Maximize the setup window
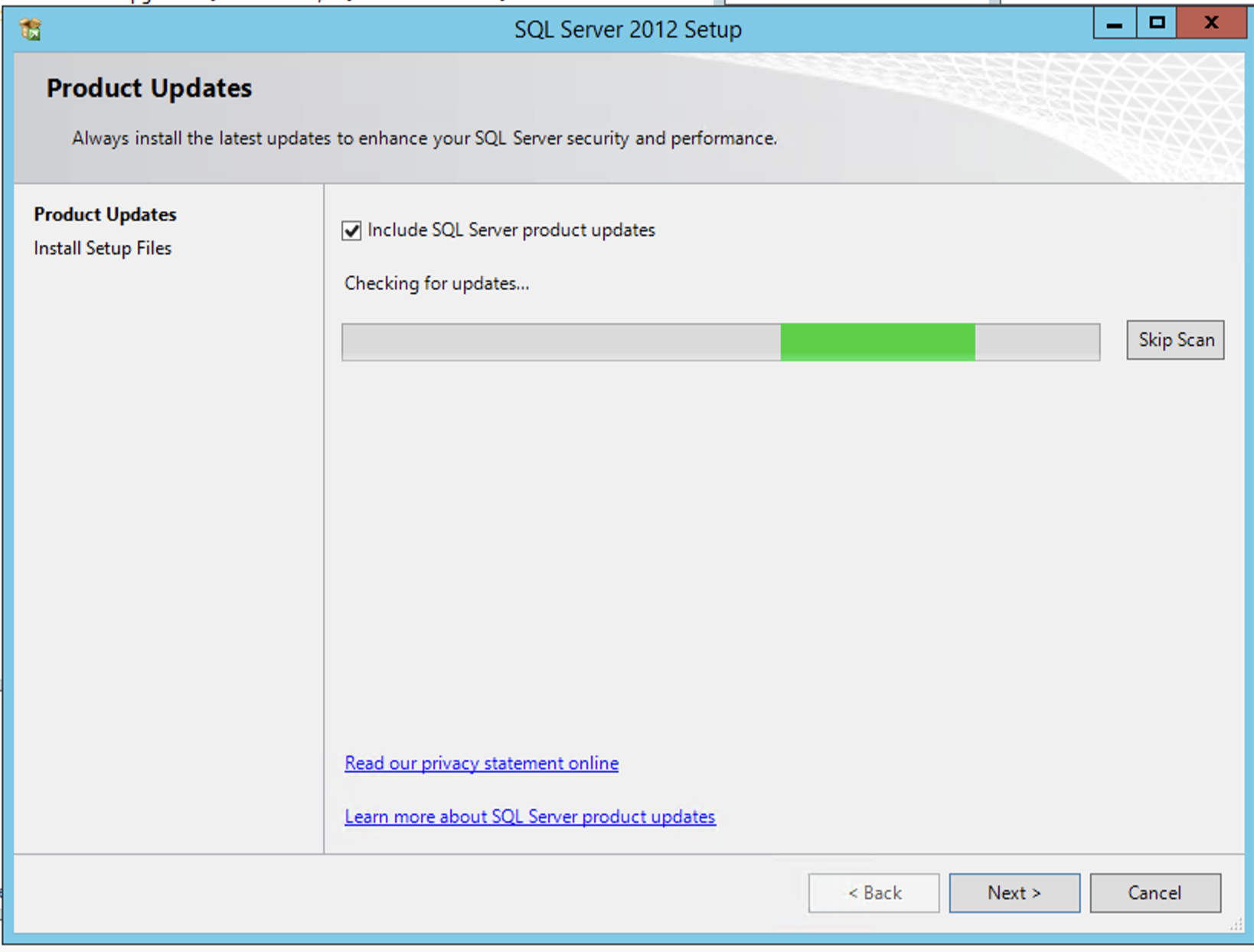Image resolution: width=1254 pixels, height=952 pixels. click(1156, 23)
